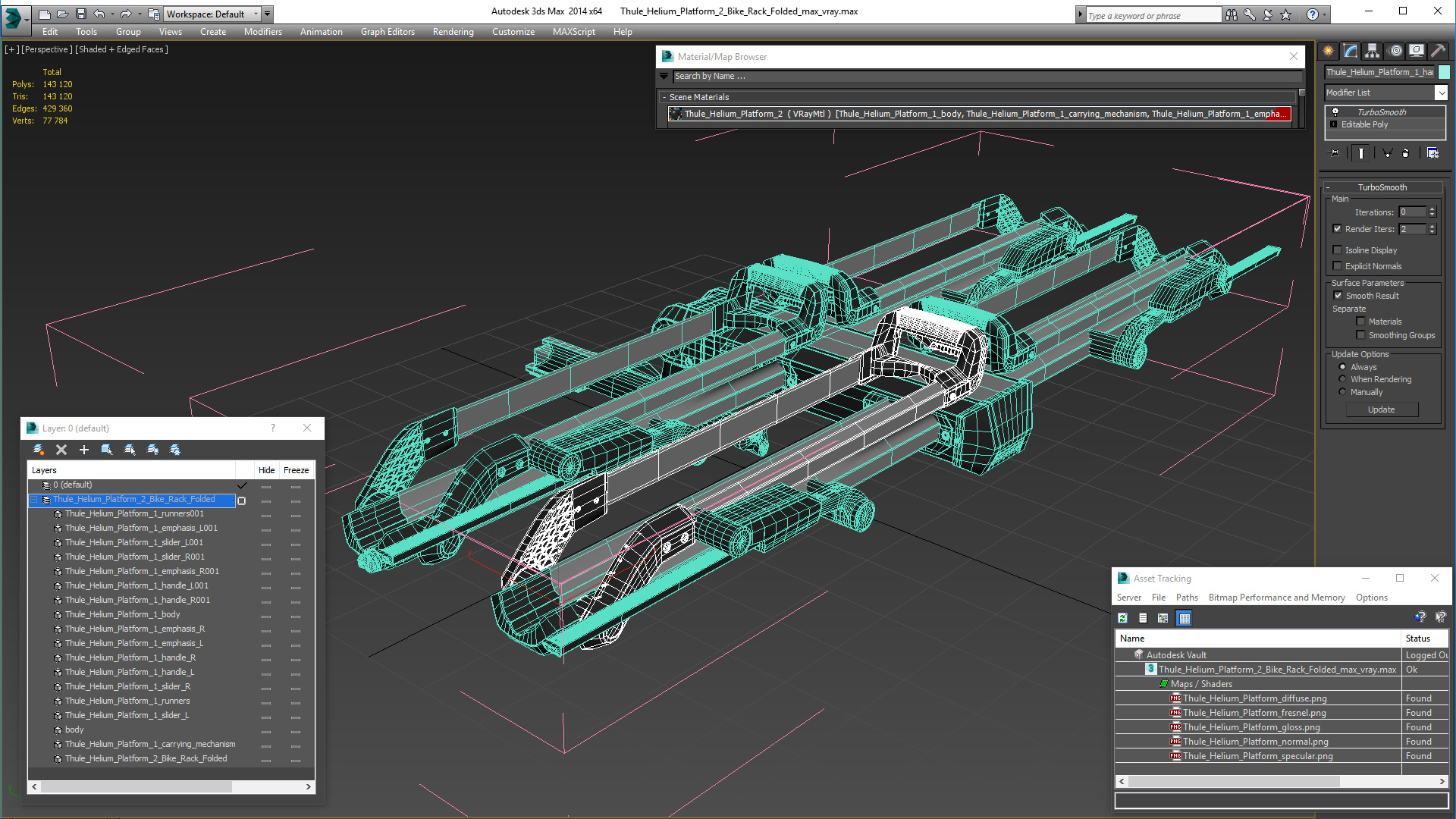
Task: Collapse the Thule_Helium_Platform_2_Bike_Rack_Folded layer tree
Action: coord(34,500)
